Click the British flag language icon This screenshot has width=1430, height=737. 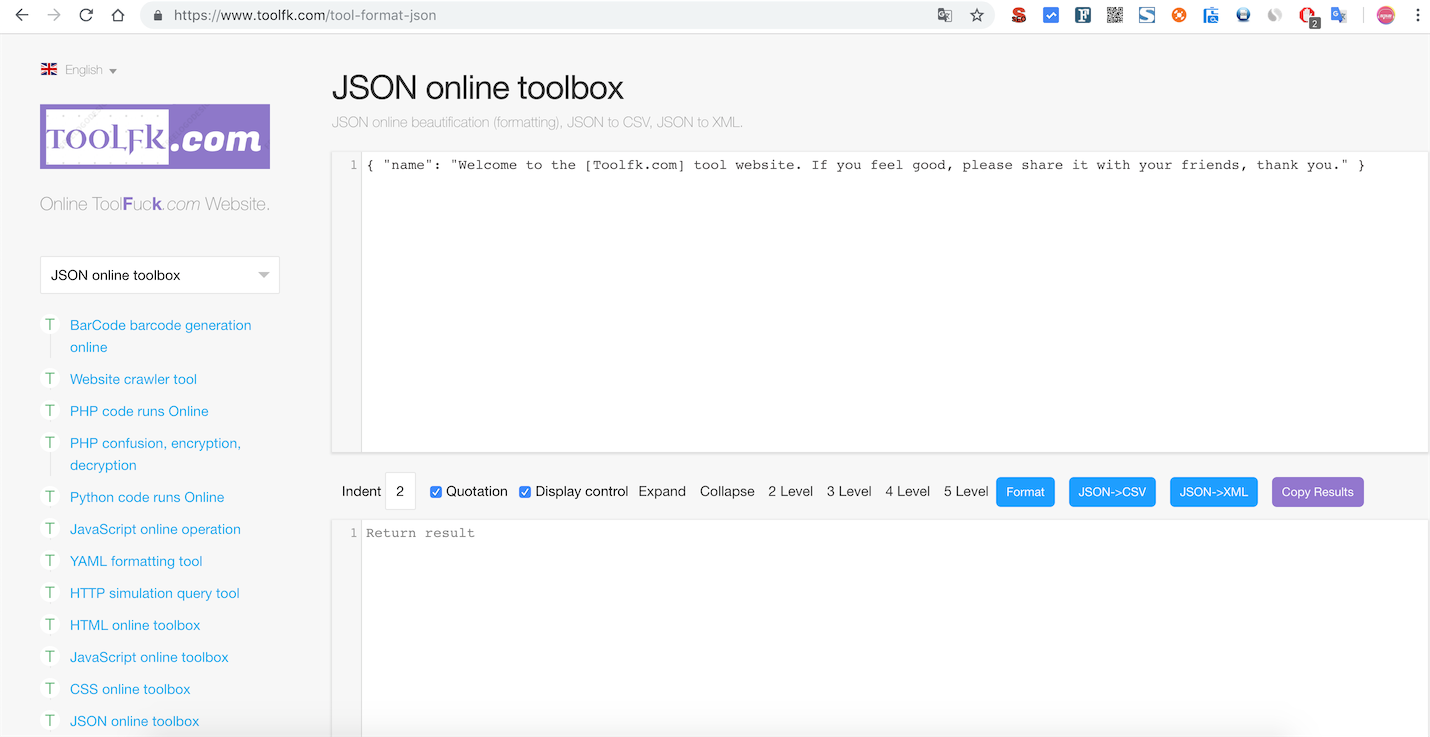tap(48, 68)
